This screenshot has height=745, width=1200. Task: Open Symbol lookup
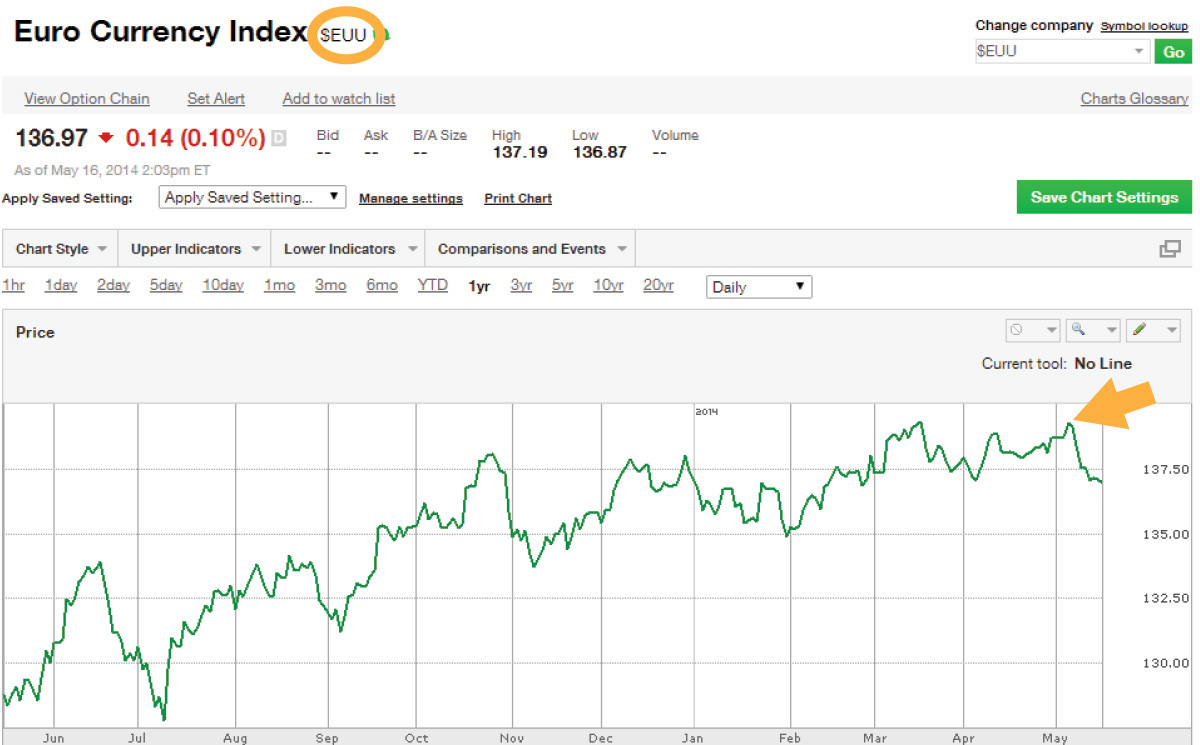point(1143,25)
